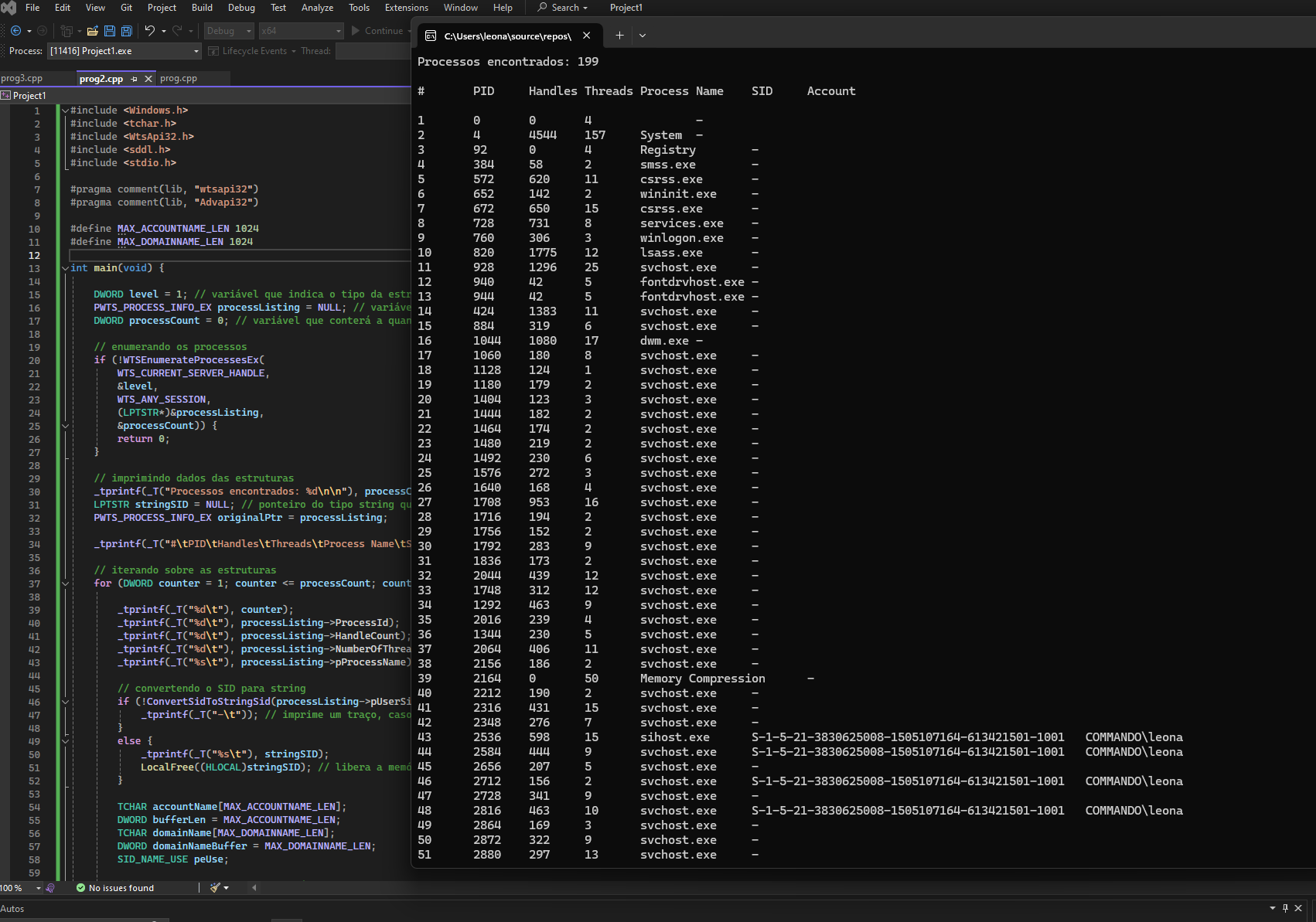Collapse the for loop block at line 37

point(65,583)
